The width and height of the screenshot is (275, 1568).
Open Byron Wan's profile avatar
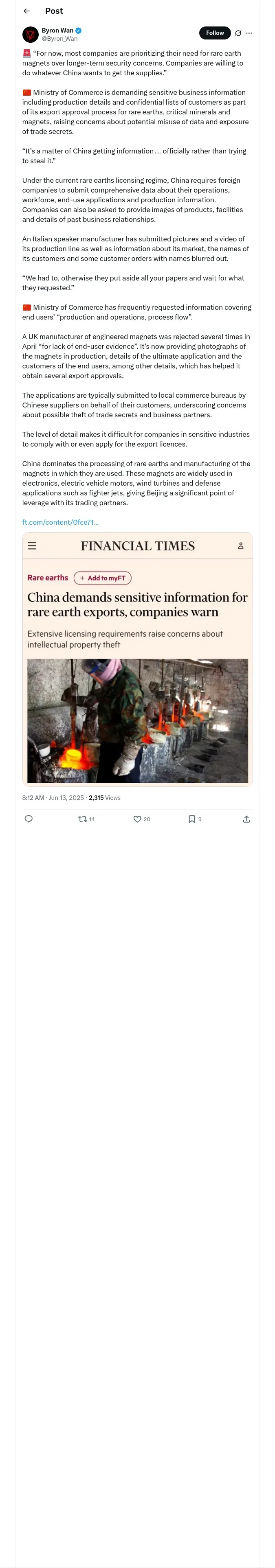[x=31, y=34]
